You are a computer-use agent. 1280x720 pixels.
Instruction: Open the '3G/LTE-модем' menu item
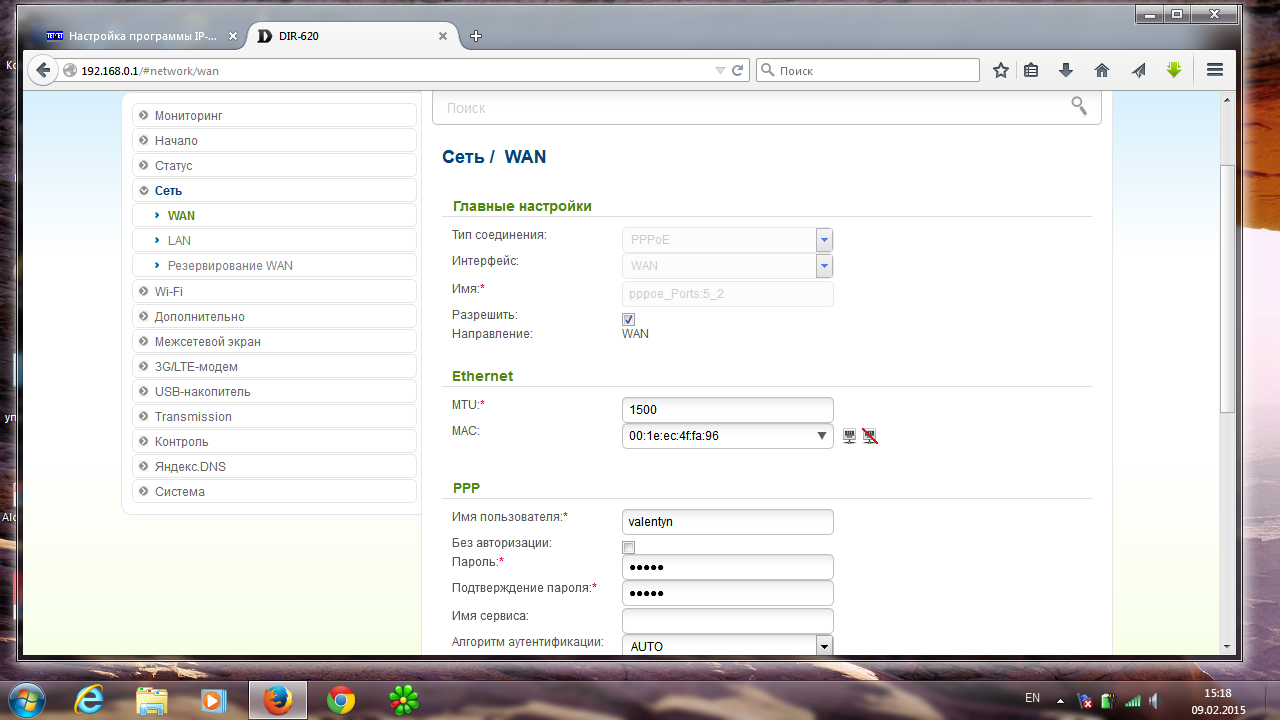[x=274, y=366]
